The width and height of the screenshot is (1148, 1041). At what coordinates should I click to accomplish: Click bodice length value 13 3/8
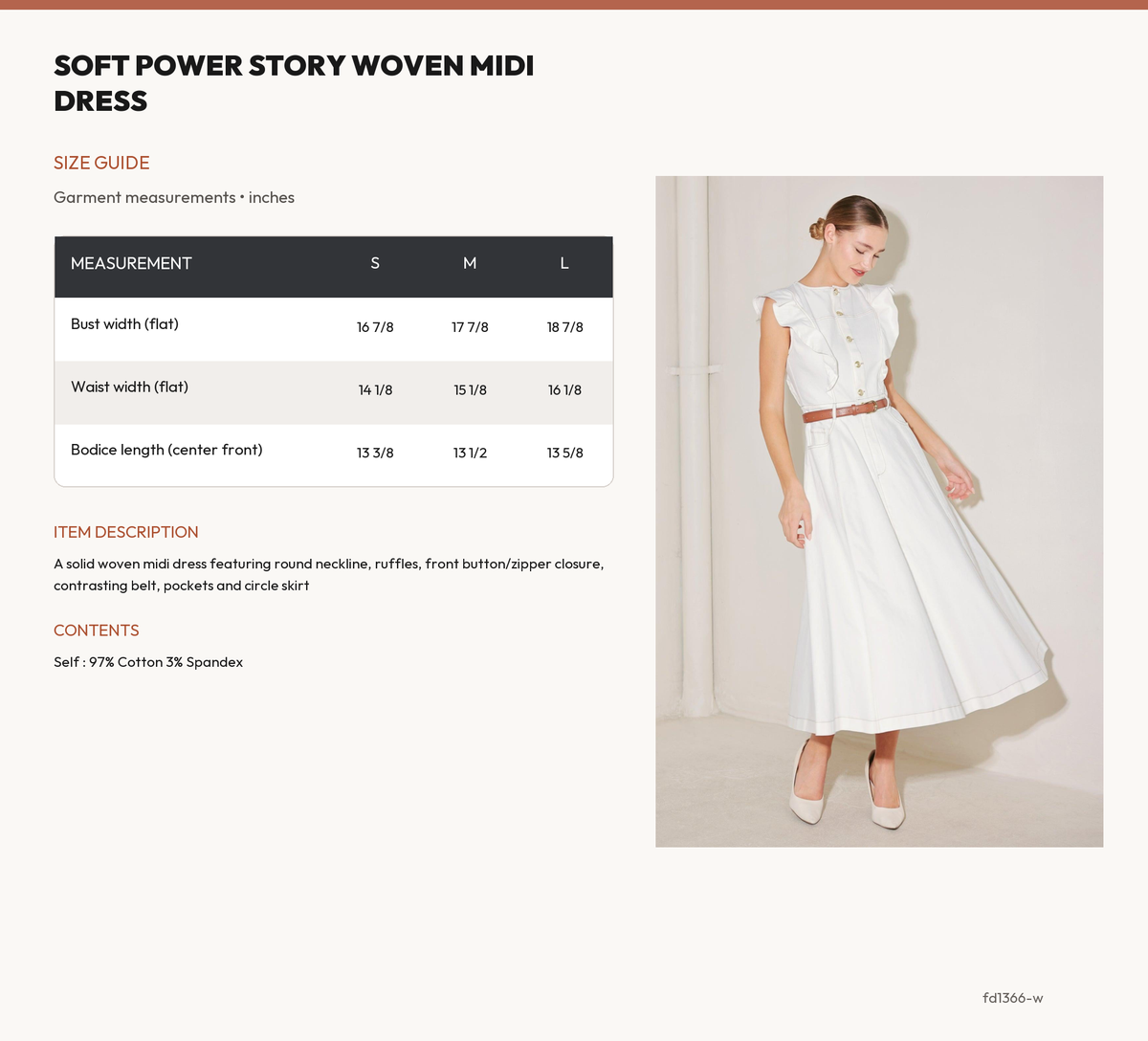375,453
